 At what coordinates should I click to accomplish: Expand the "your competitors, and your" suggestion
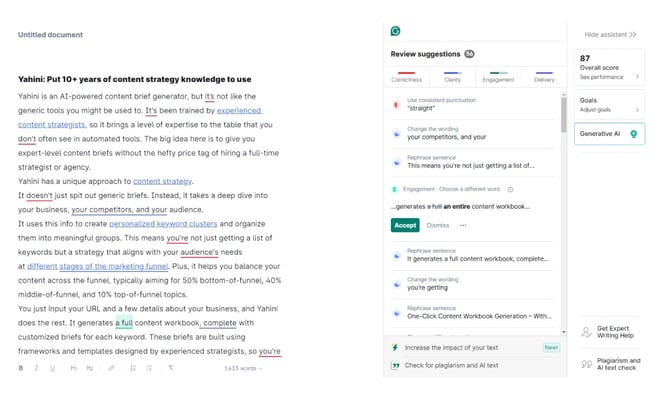click(x=472, y=133)
